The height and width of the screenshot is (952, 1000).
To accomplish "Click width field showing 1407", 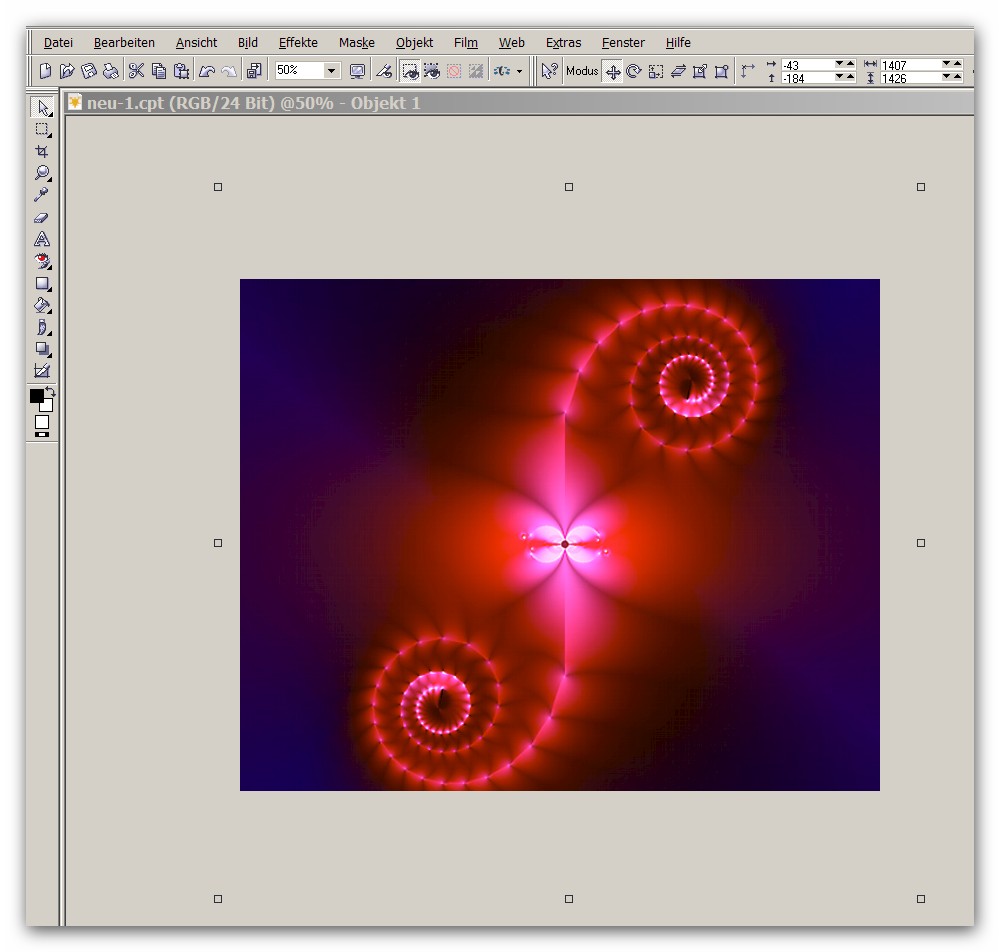I will [x=911, y=65].
